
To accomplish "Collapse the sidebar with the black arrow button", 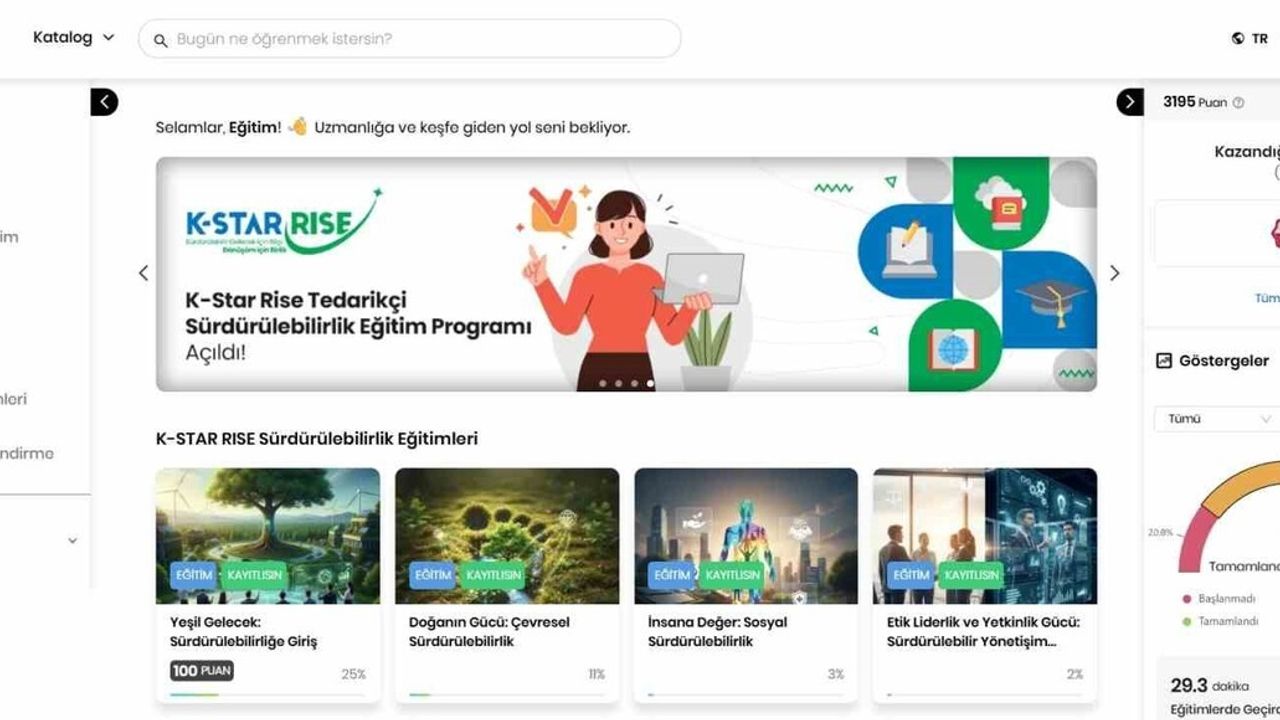I will tap(103, 101).
